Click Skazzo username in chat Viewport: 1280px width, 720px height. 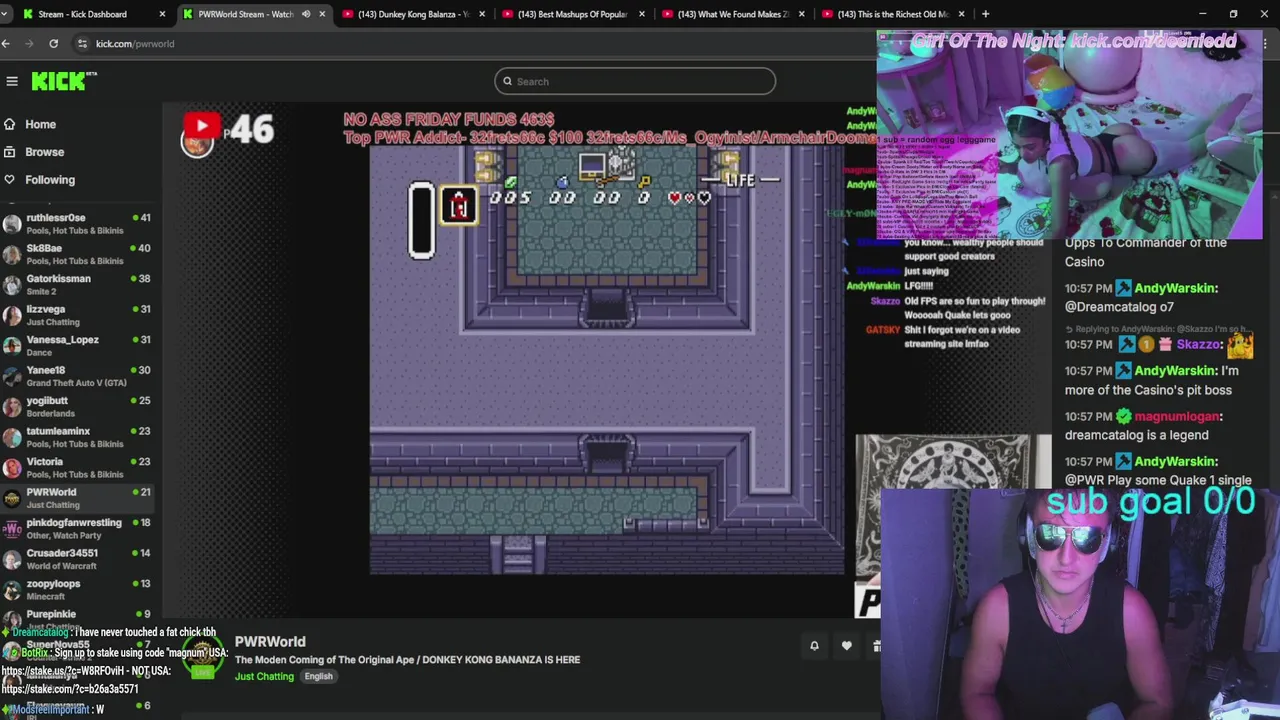[1199, 344]
